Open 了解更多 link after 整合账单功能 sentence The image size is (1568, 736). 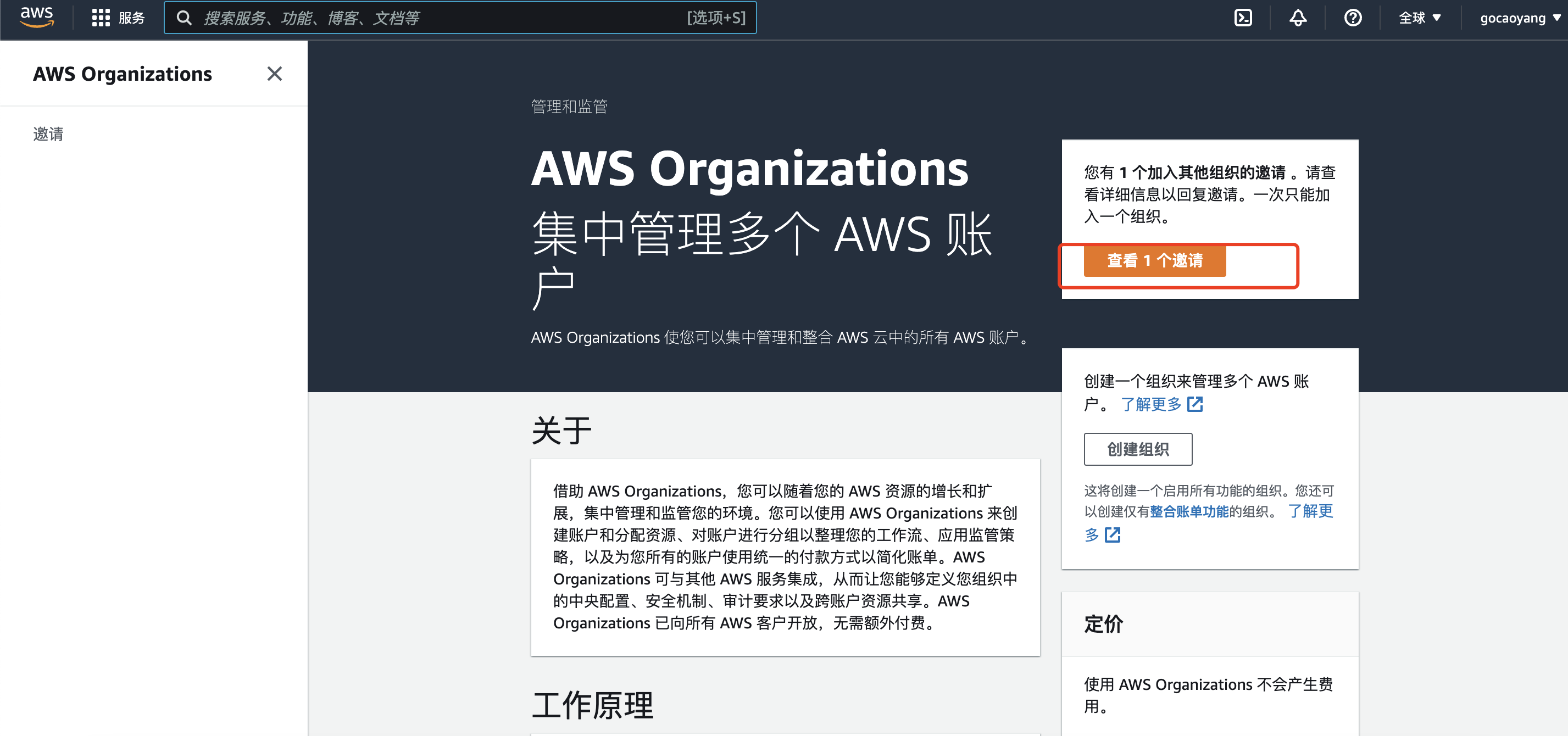(x=1310, y=511)
